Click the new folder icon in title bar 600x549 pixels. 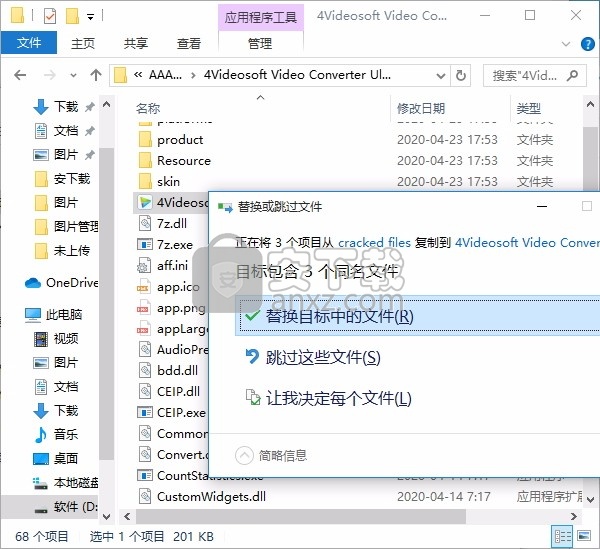point(72,16)
